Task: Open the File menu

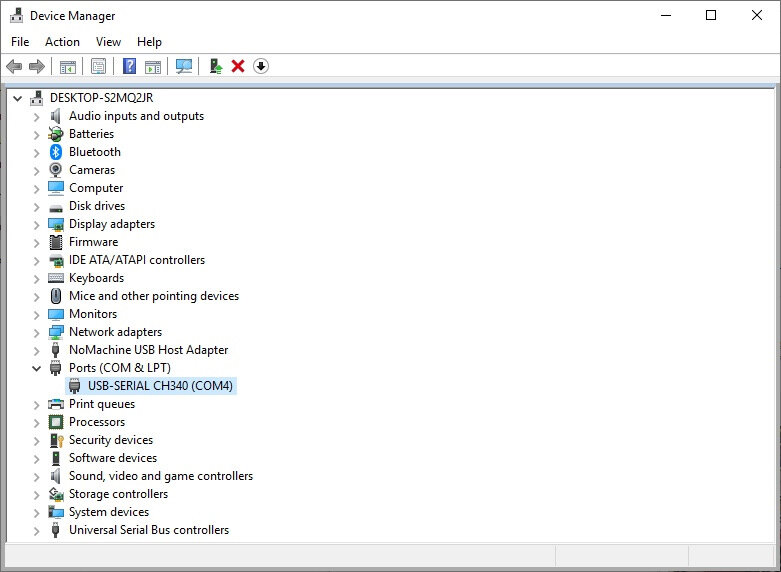Action: (x=20, y=42)
